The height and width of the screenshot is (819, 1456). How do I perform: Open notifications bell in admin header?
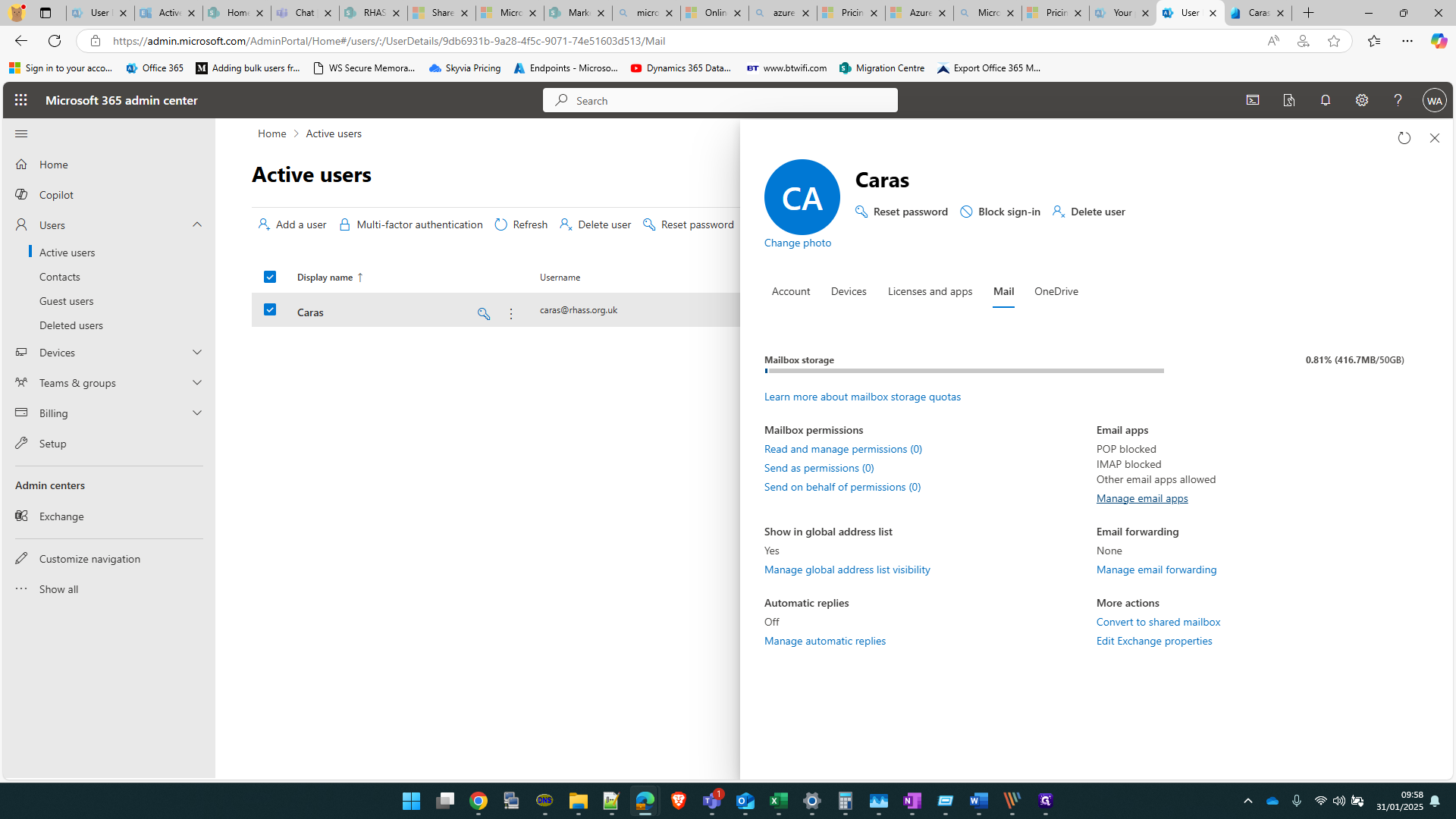[1326, 100]
